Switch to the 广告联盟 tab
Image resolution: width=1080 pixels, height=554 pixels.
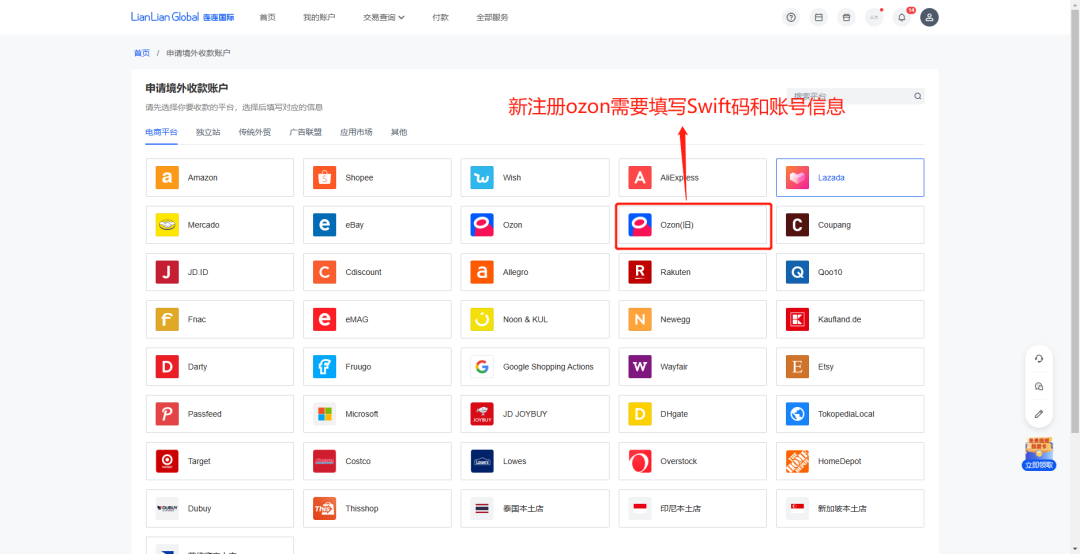pyautogui.click(x=305, y=132)
